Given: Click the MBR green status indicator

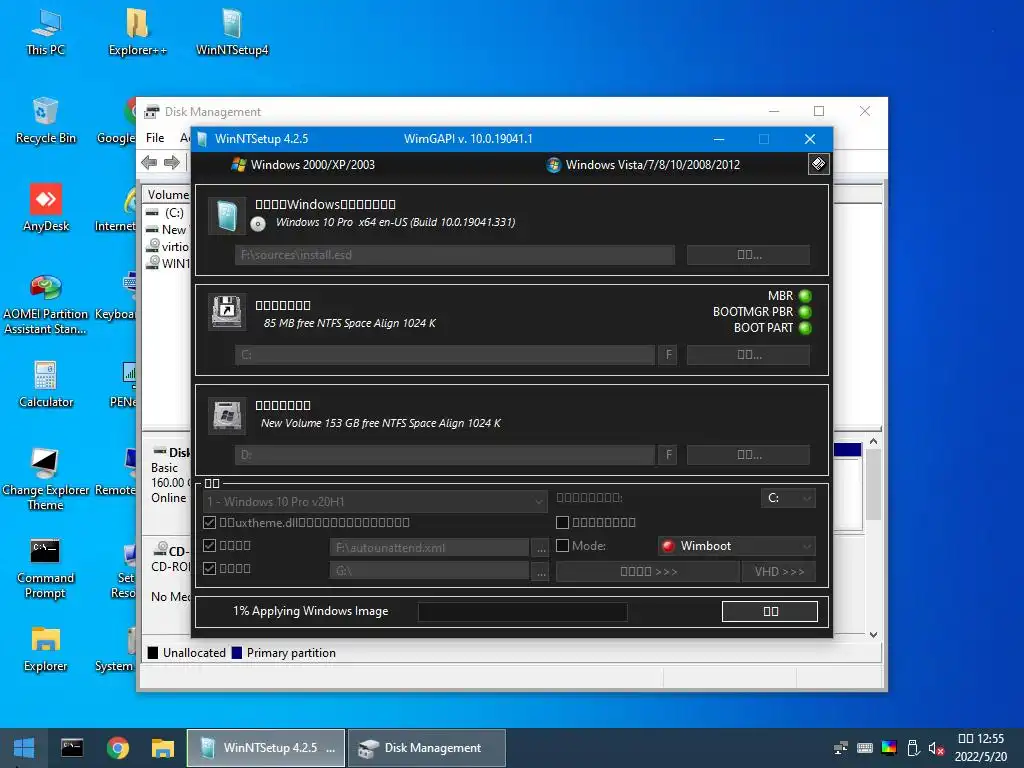Looking at the screenshot, I should (x=805, y=296).
